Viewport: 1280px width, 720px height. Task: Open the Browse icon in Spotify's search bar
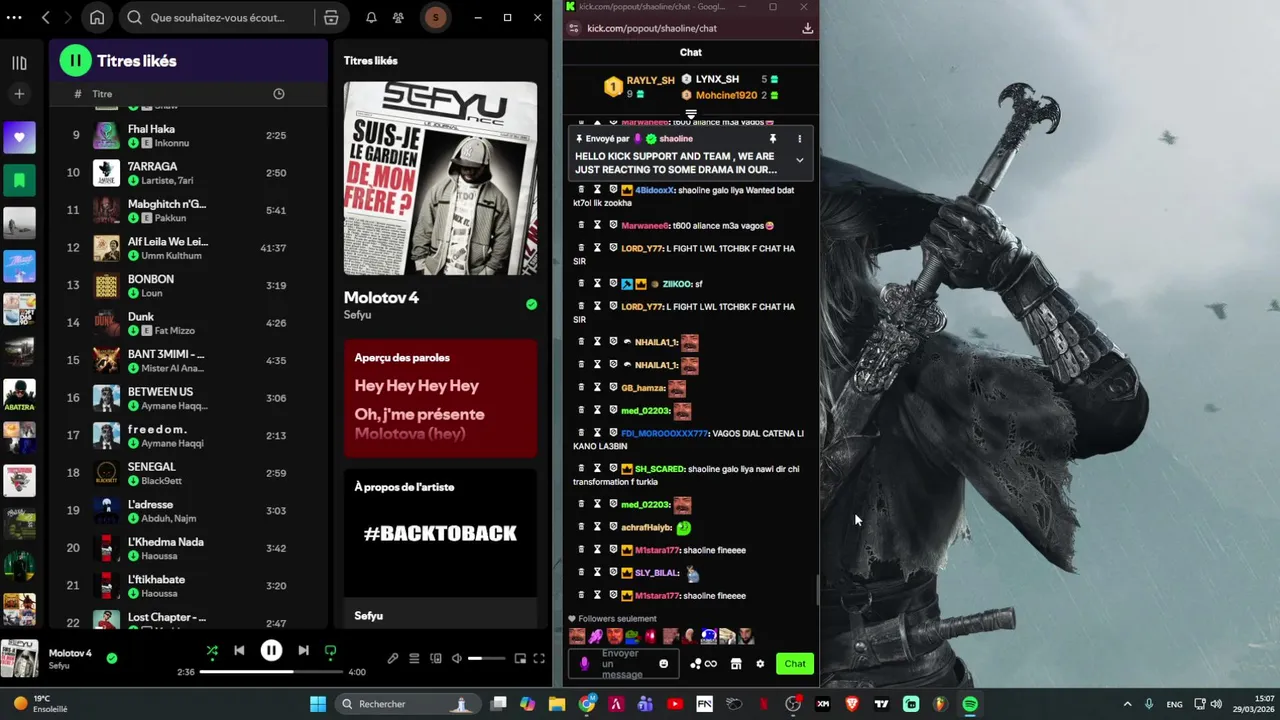coord(331,18)
